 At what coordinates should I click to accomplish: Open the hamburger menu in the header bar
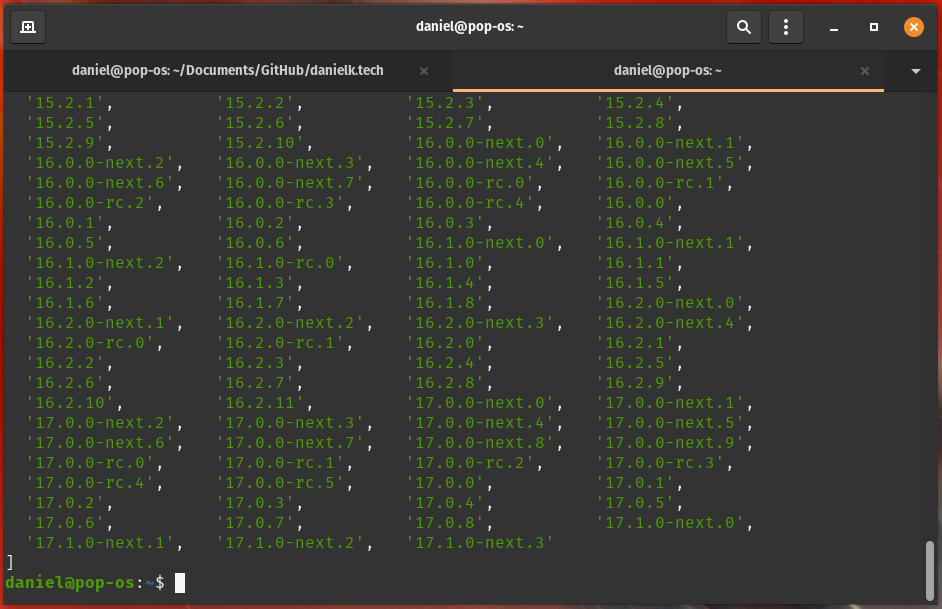point(786,27)
